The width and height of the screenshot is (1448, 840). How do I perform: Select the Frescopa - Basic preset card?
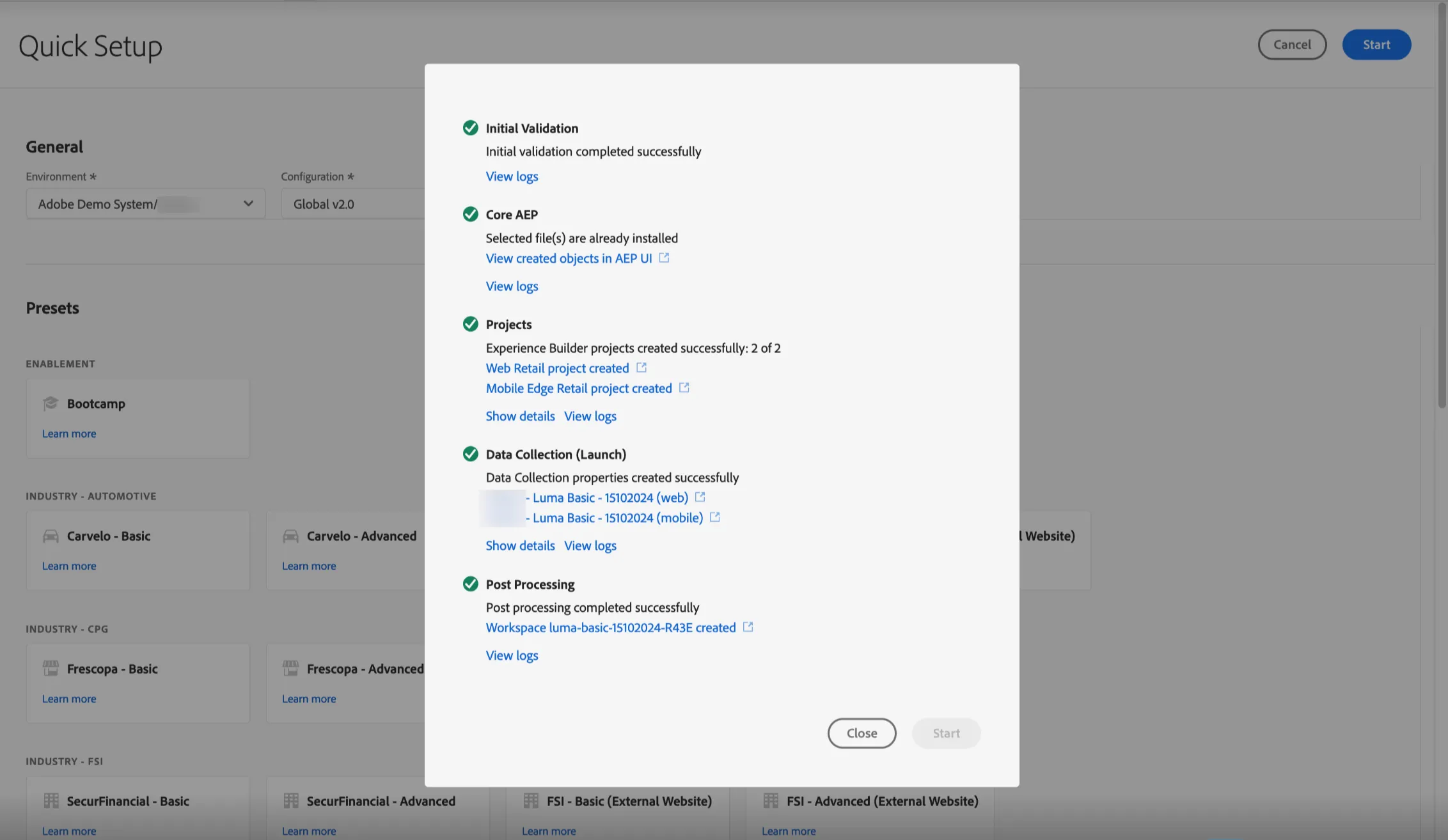(138, 683)
